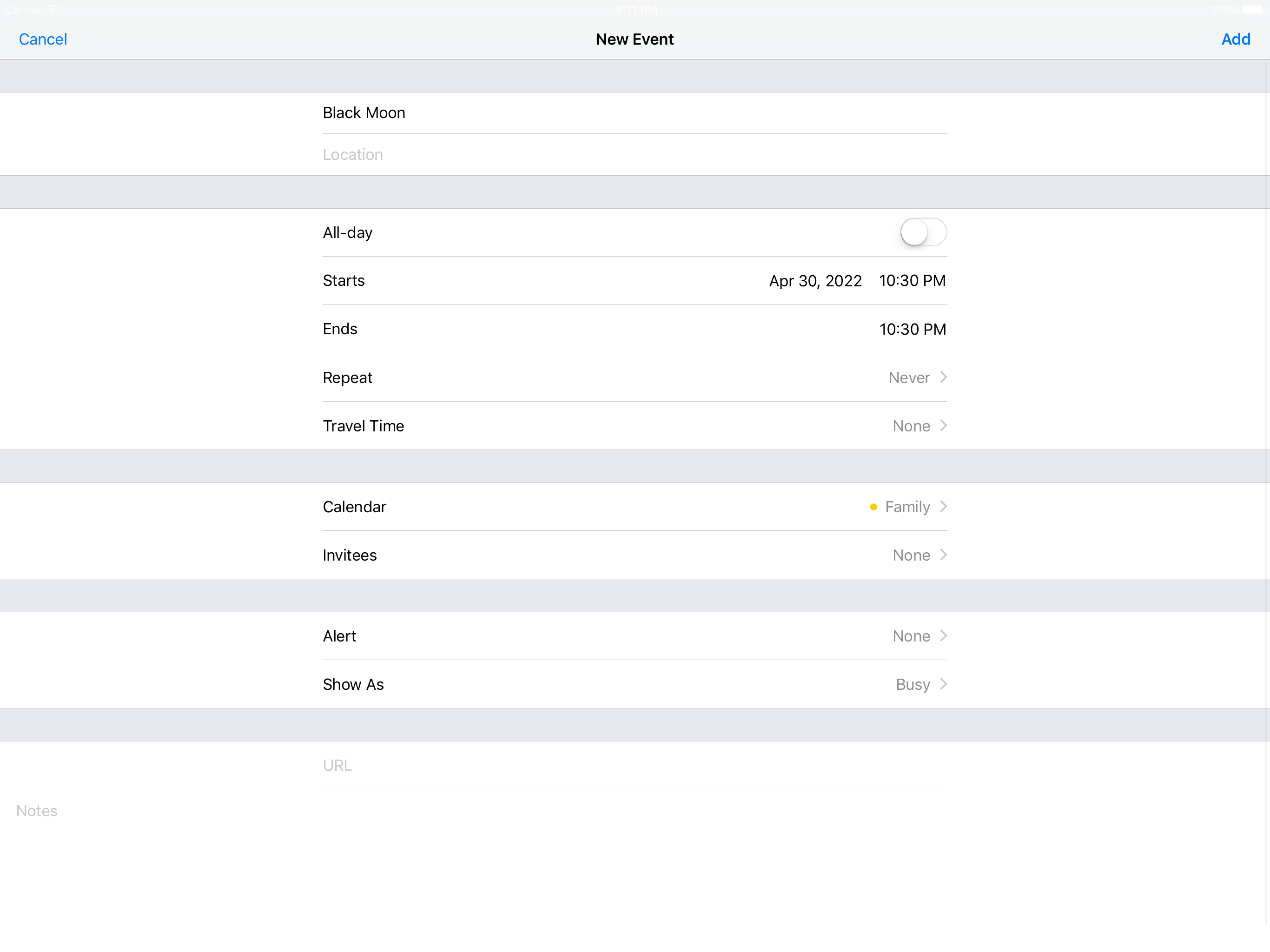This screenshot has width=1270, height=952.
Task: Open Alert options chevron
Action: pos(943,635)
